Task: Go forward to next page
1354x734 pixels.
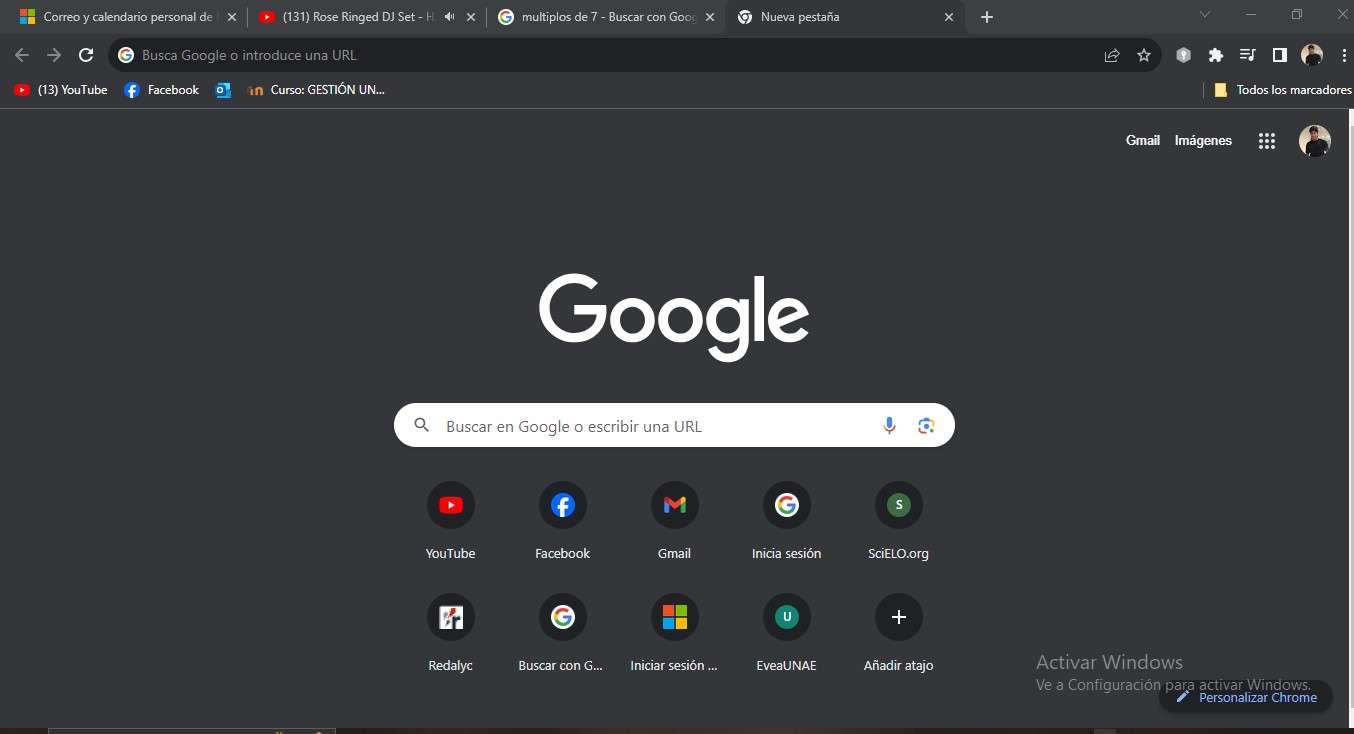Action: pos(54,55)
